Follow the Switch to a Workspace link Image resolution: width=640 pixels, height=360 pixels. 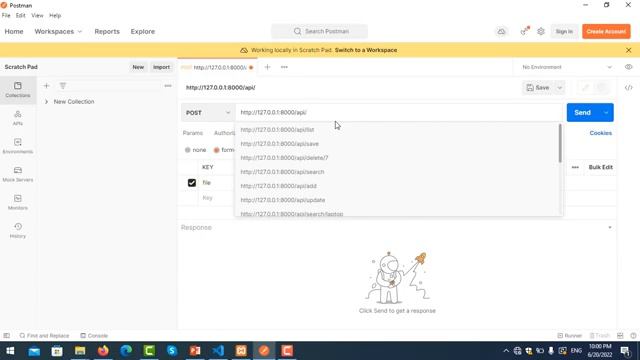click(x=366, y=50)
